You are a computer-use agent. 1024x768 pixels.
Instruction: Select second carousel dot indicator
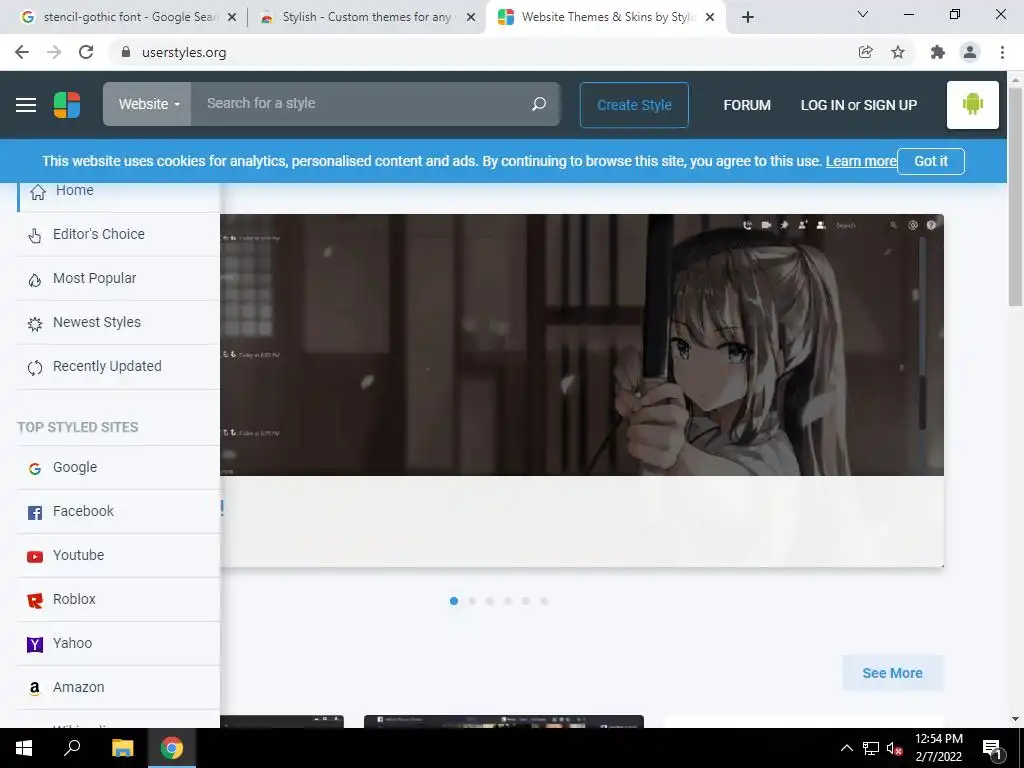coord(472,601)
